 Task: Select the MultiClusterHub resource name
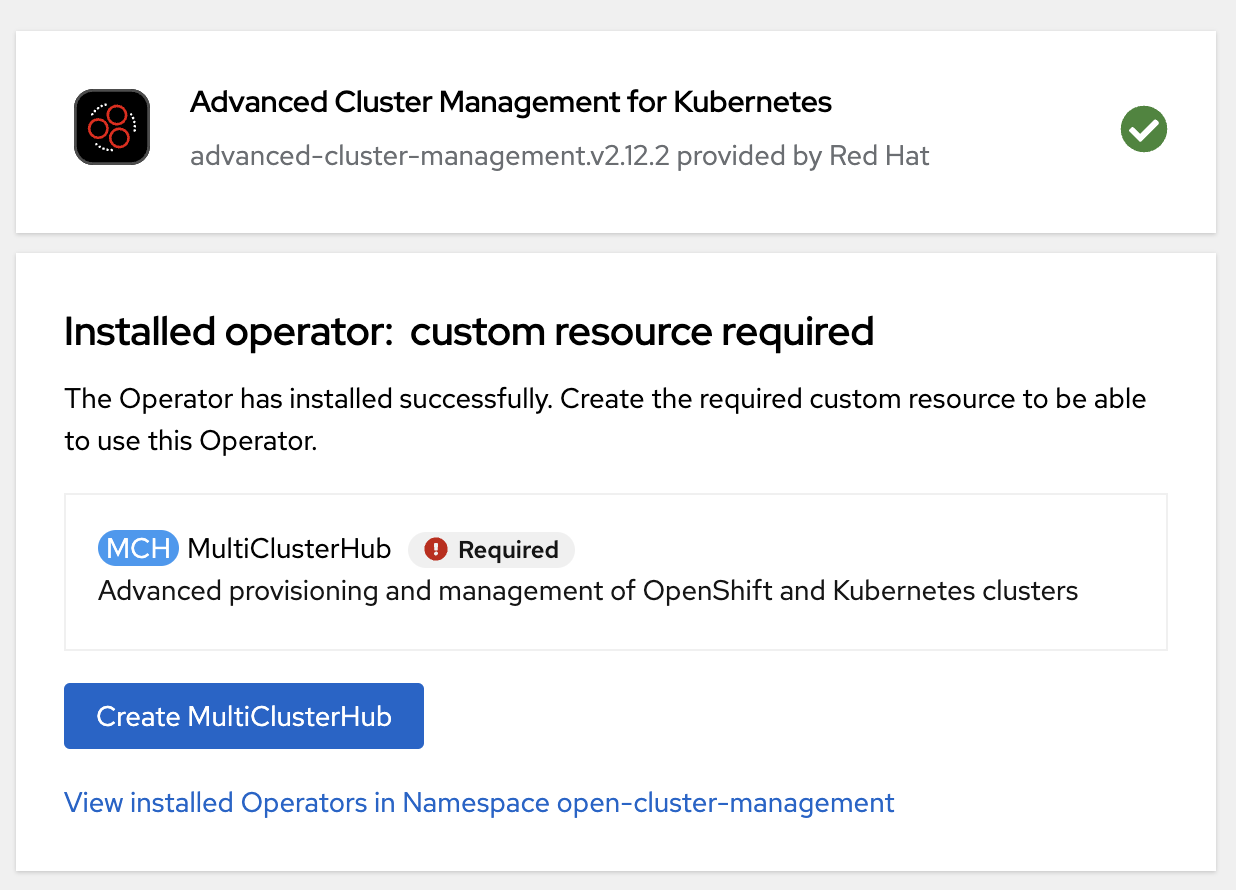[289, 549]
